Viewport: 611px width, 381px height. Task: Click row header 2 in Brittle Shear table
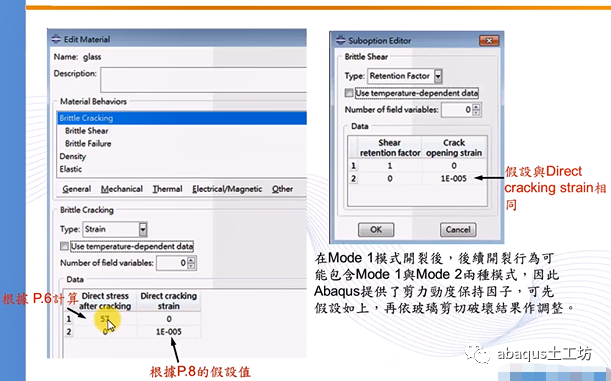tap(353, 179)
